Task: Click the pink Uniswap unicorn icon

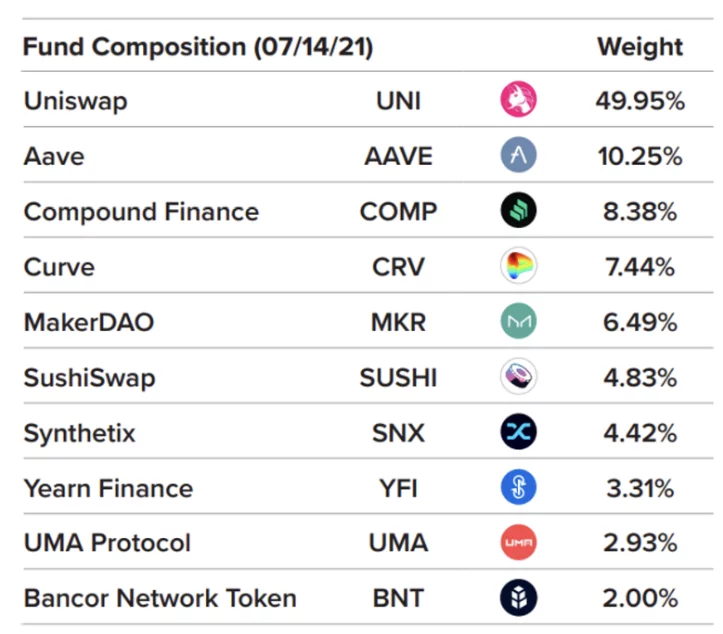Action: click(x=518, y=100)
